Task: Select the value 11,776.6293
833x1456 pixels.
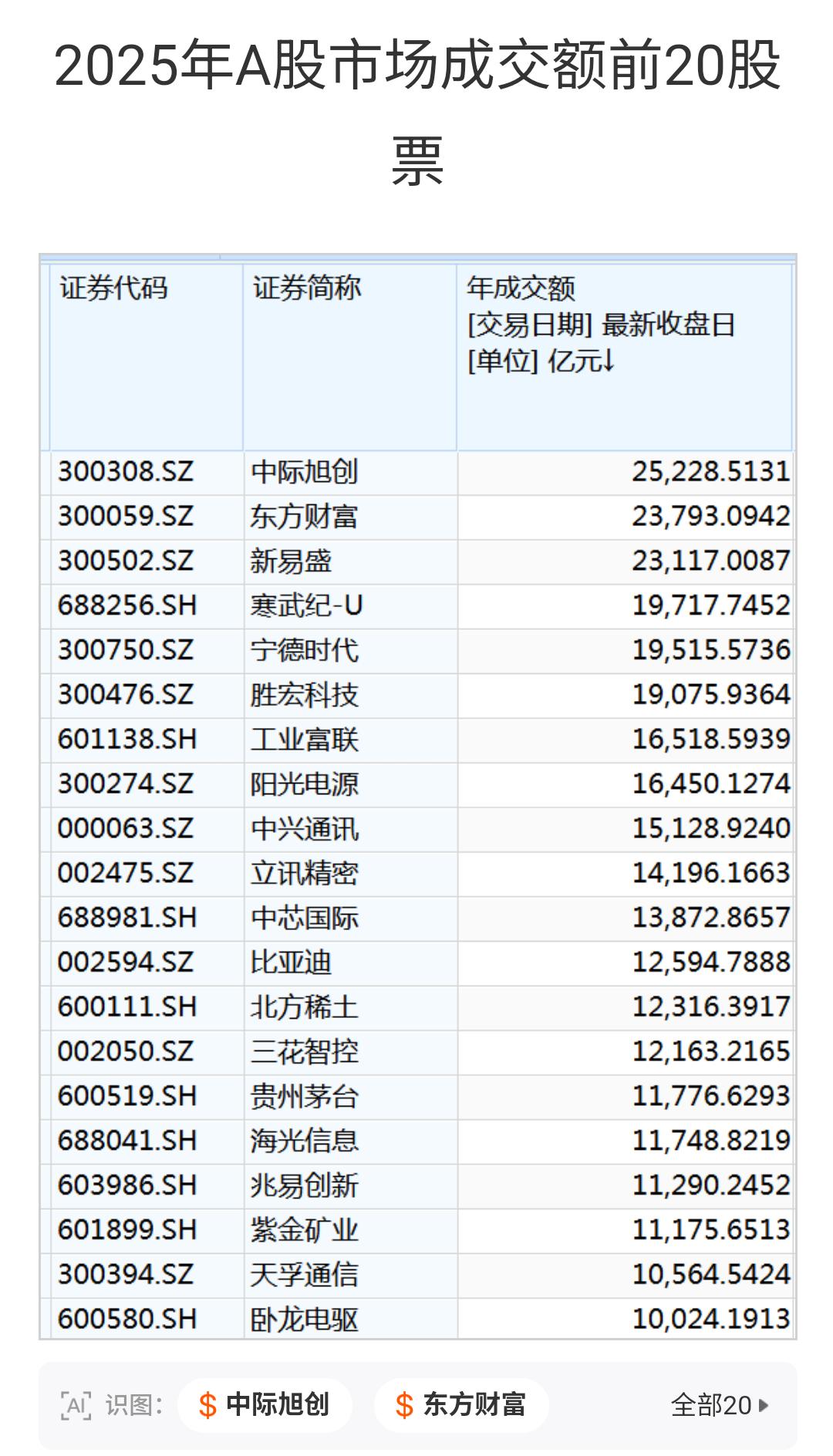Action: tap(711, 1097)
